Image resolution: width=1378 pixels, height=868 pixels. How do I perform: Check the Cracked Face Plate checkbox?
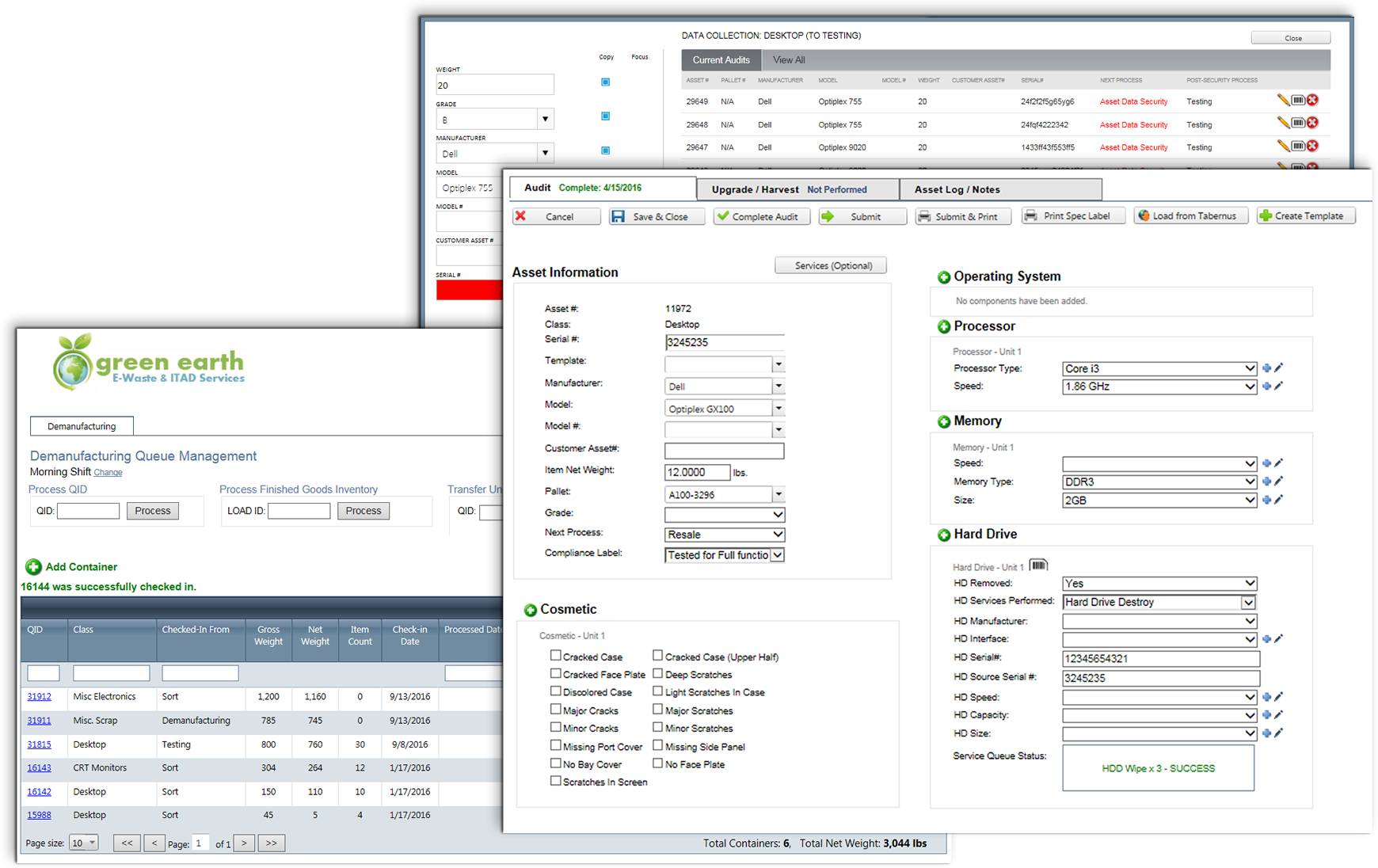(x=556, y=673)
